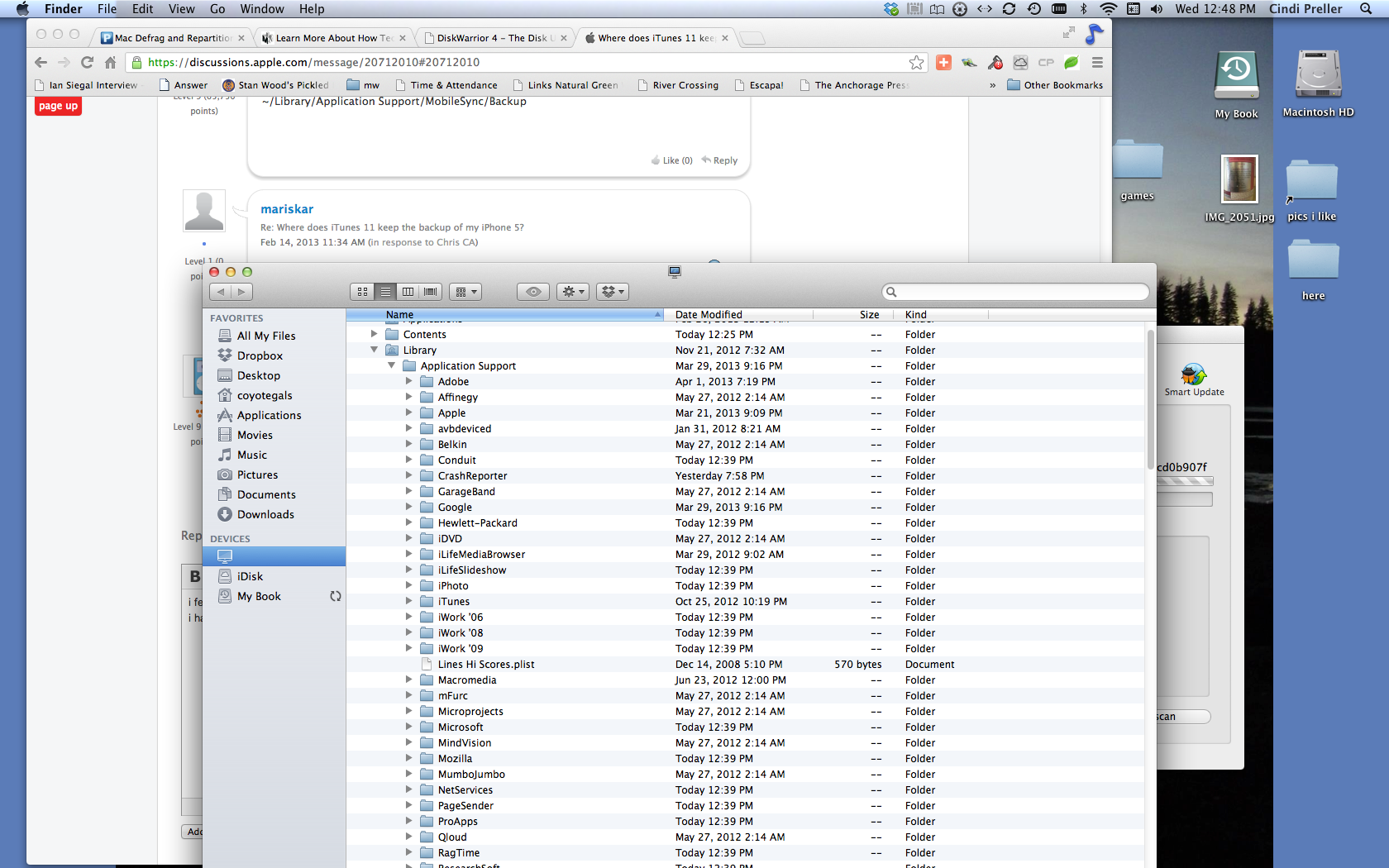Click Chrome's home button
Viewport: 1389px width, 868px height.
click(x=110, y=62)
